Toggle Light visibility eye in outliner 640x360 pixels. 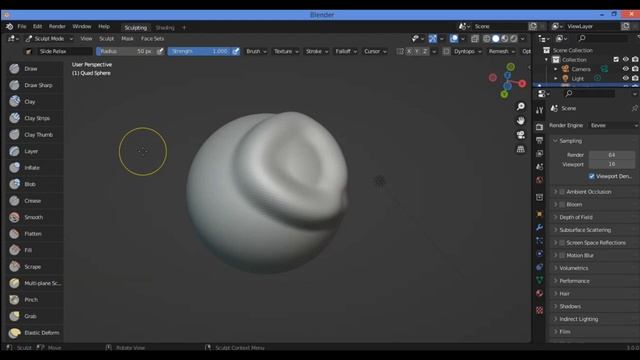[x=626, y=78]
